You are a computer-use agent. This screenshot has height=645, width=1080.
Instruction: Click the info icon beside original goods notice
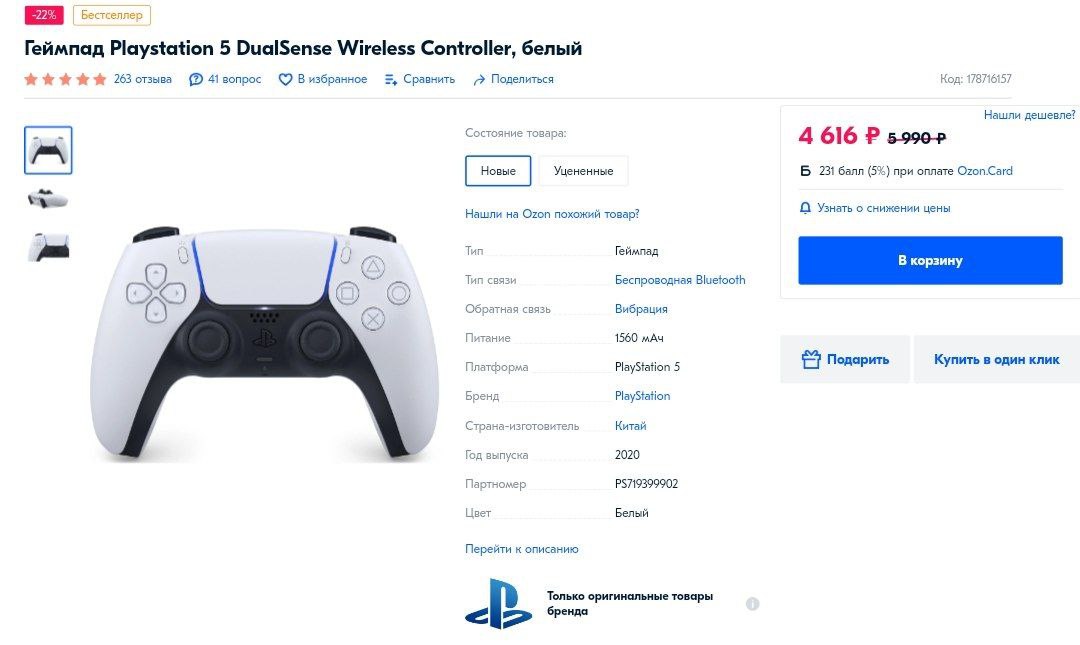click(x=752, y=604)
